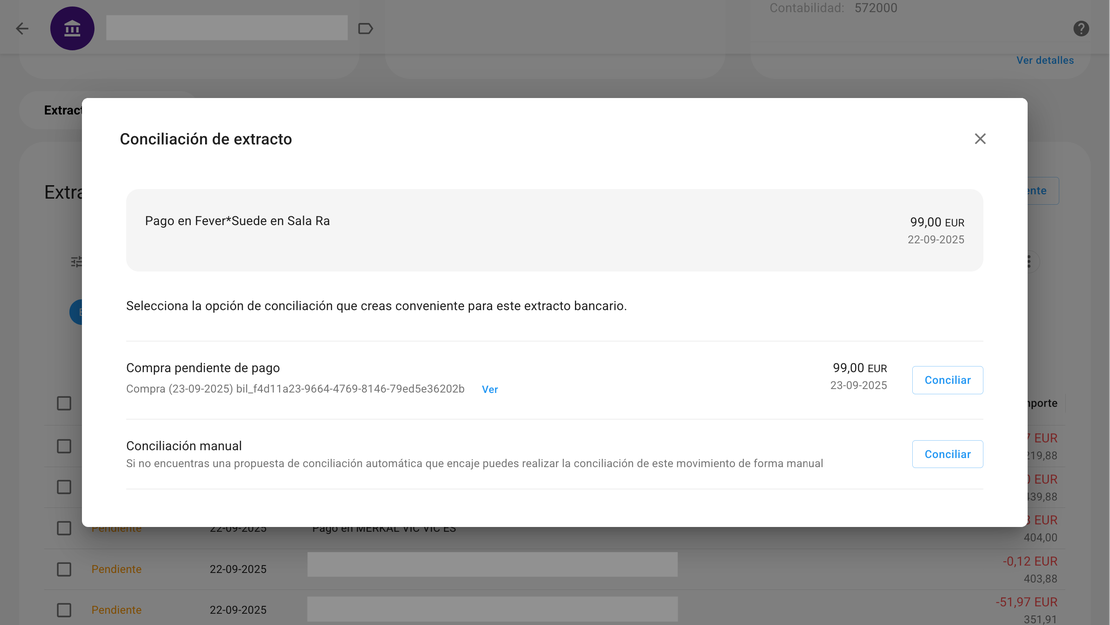
Task: Switch to the Extractos tab
Action: pyautogui.click(x=62, y=110)
